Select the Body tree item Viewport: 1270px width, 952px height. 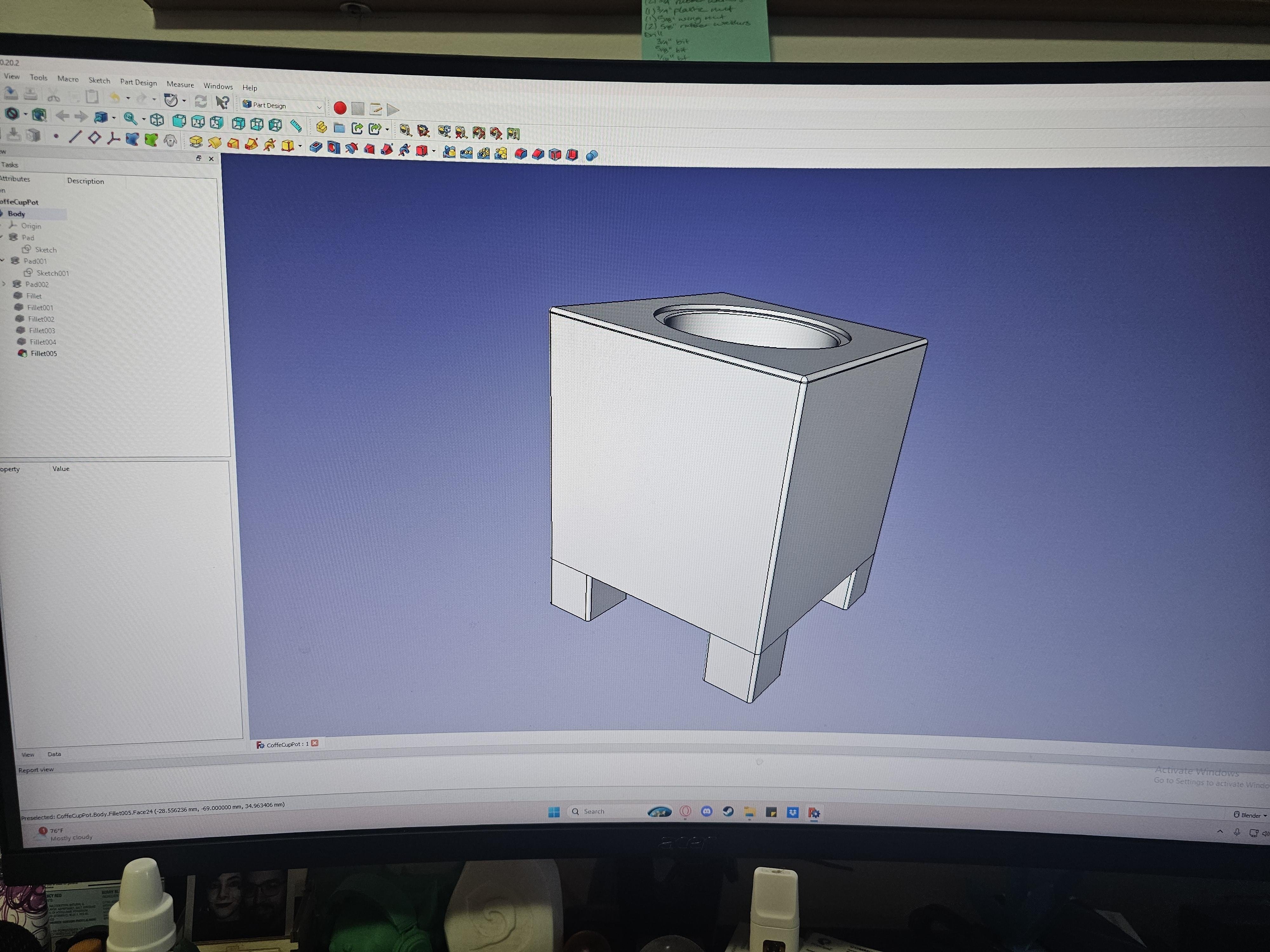pyautogui.click(x=17, y=214)
